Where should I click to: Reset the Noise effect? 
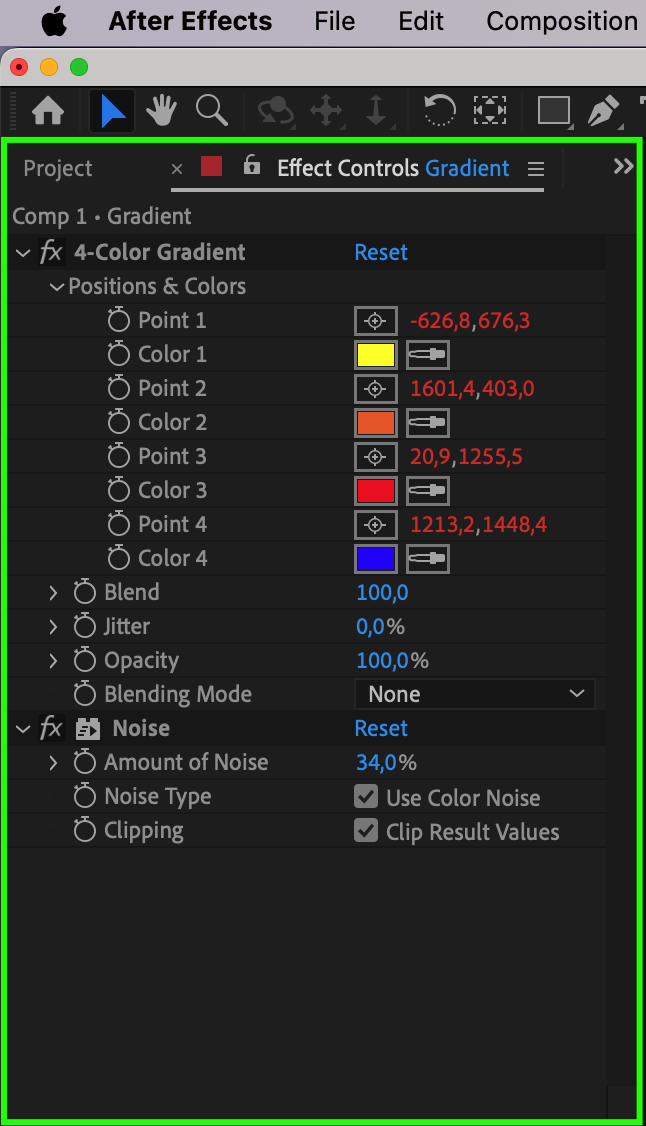381,728
